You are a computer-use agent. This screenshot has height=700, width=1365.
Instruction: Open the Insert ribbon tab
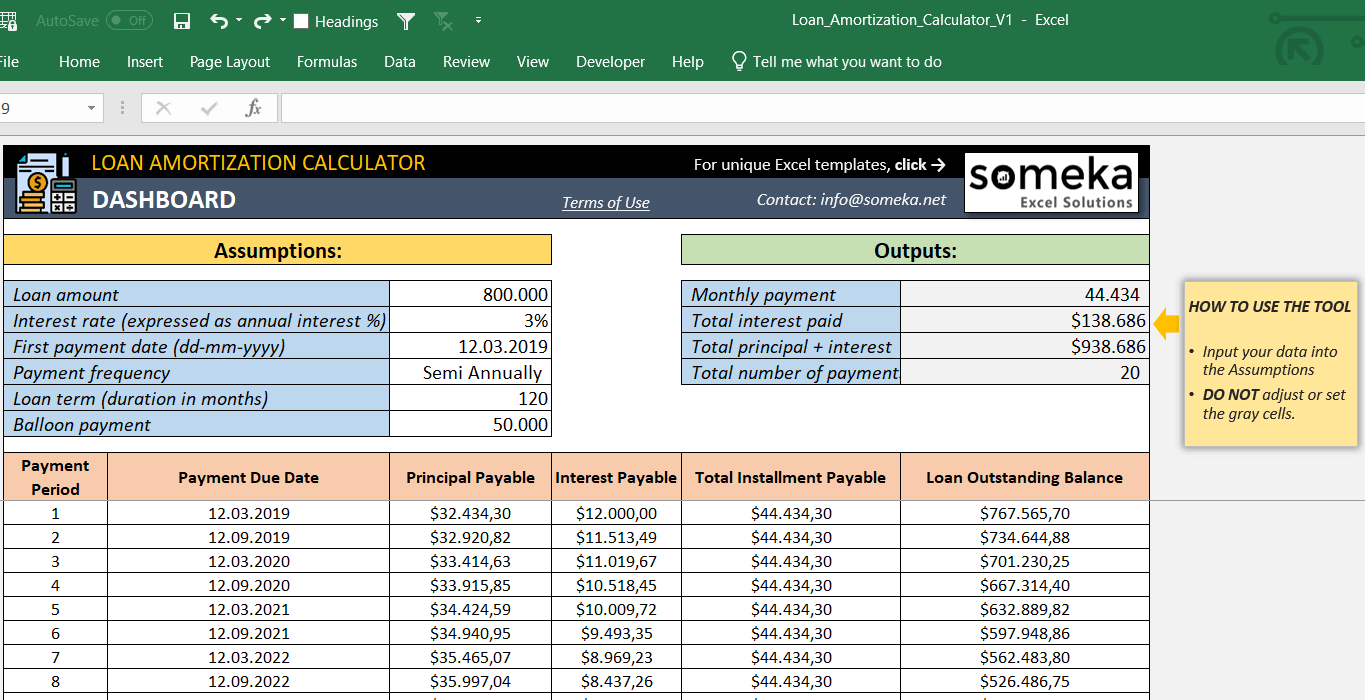(145, 62)
